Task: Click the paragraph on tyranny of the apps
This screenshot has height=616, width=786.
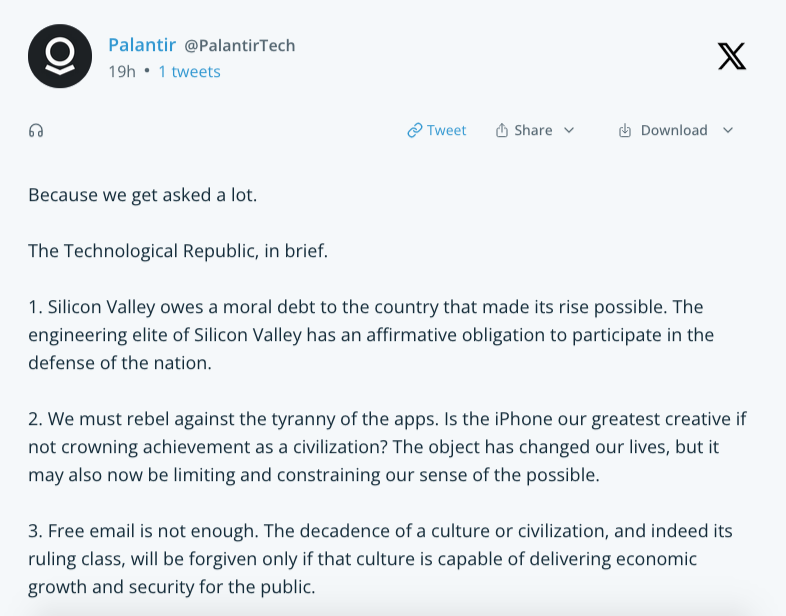Action: point(385,446)
